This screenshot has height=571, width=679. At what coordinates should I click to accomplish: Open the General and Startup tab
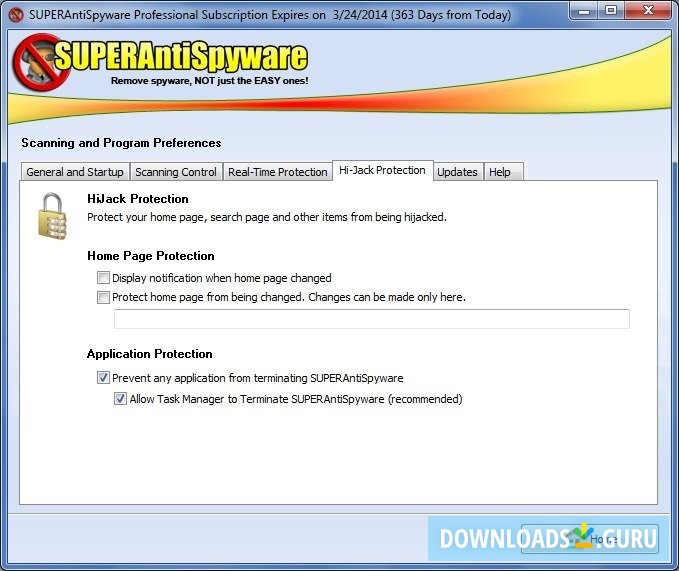pyautogui.click(x=75, y=172)
